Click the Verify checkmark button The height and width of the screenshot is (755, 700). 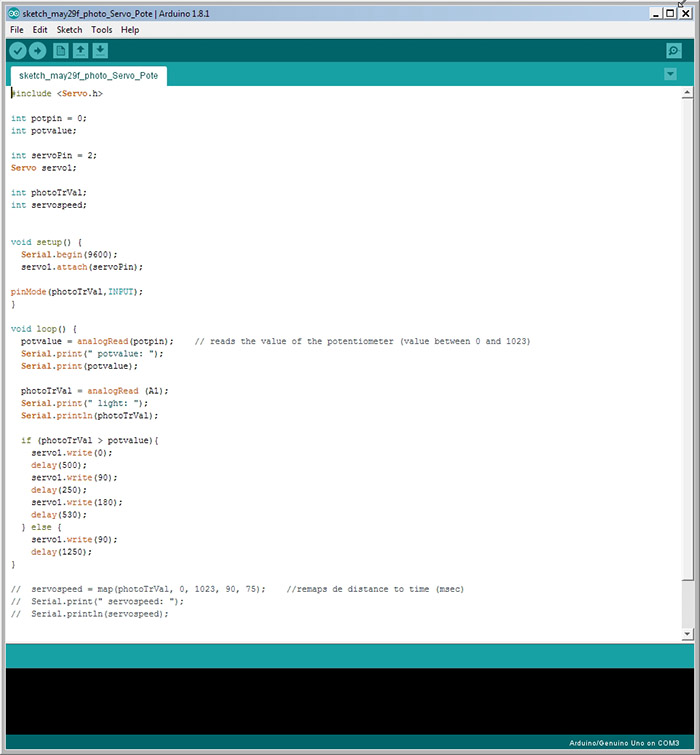click(18, 51)
